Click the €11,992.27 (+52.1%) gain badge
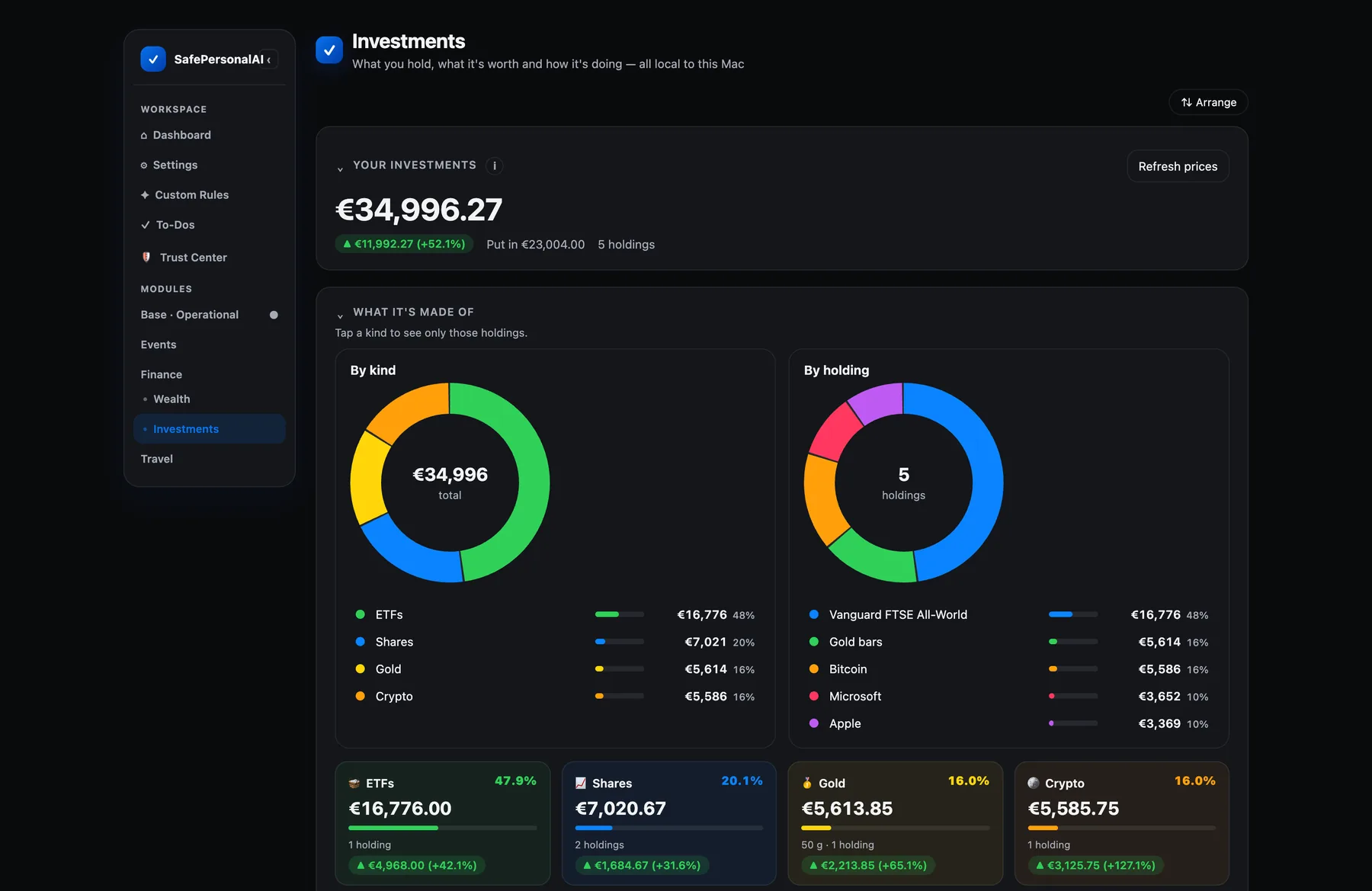Viewport: 1372px width, 891px height. [404, 244]
